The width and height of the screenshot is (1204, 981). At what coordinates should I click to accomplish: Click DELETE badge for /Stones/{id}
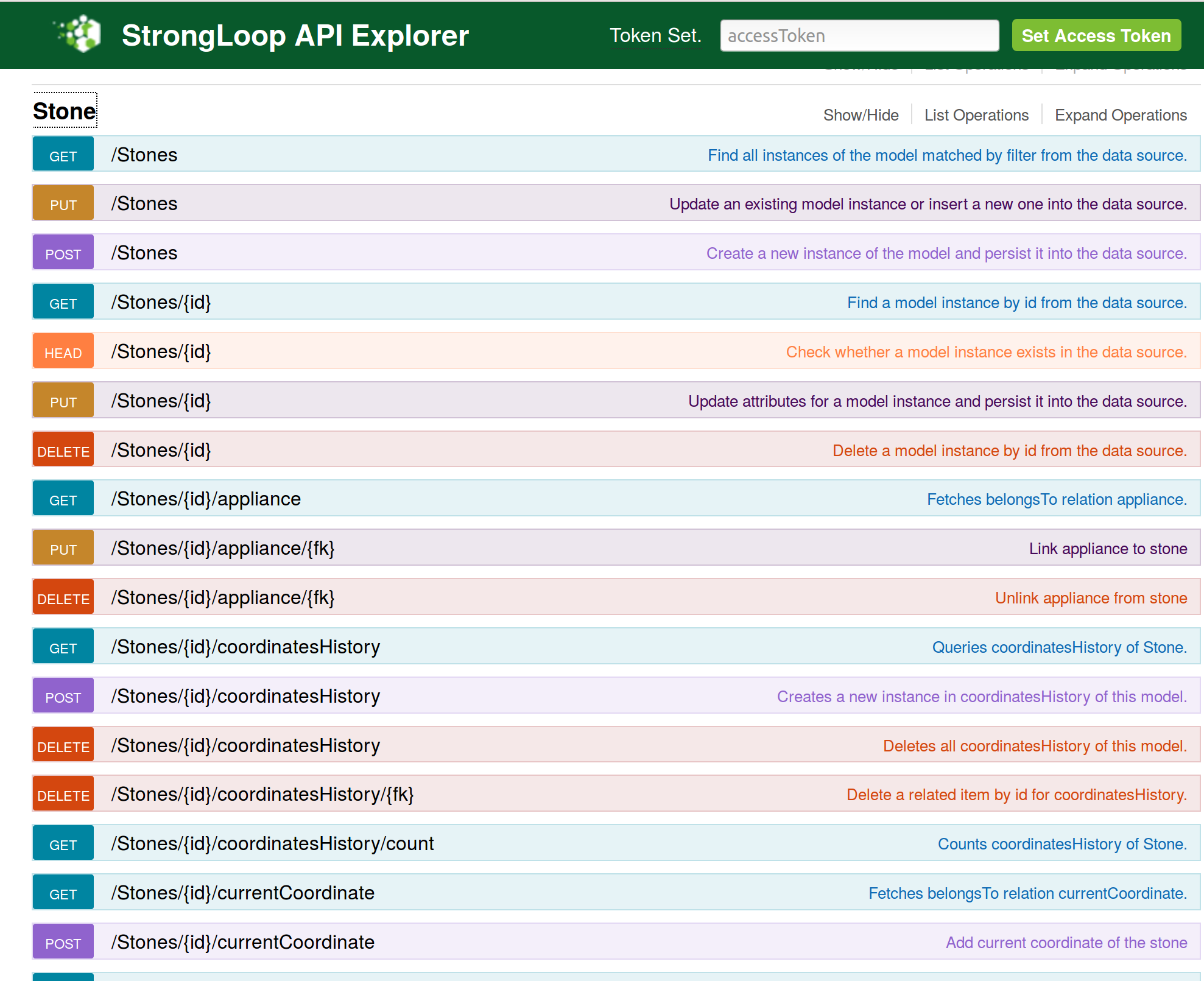point(63,451)
